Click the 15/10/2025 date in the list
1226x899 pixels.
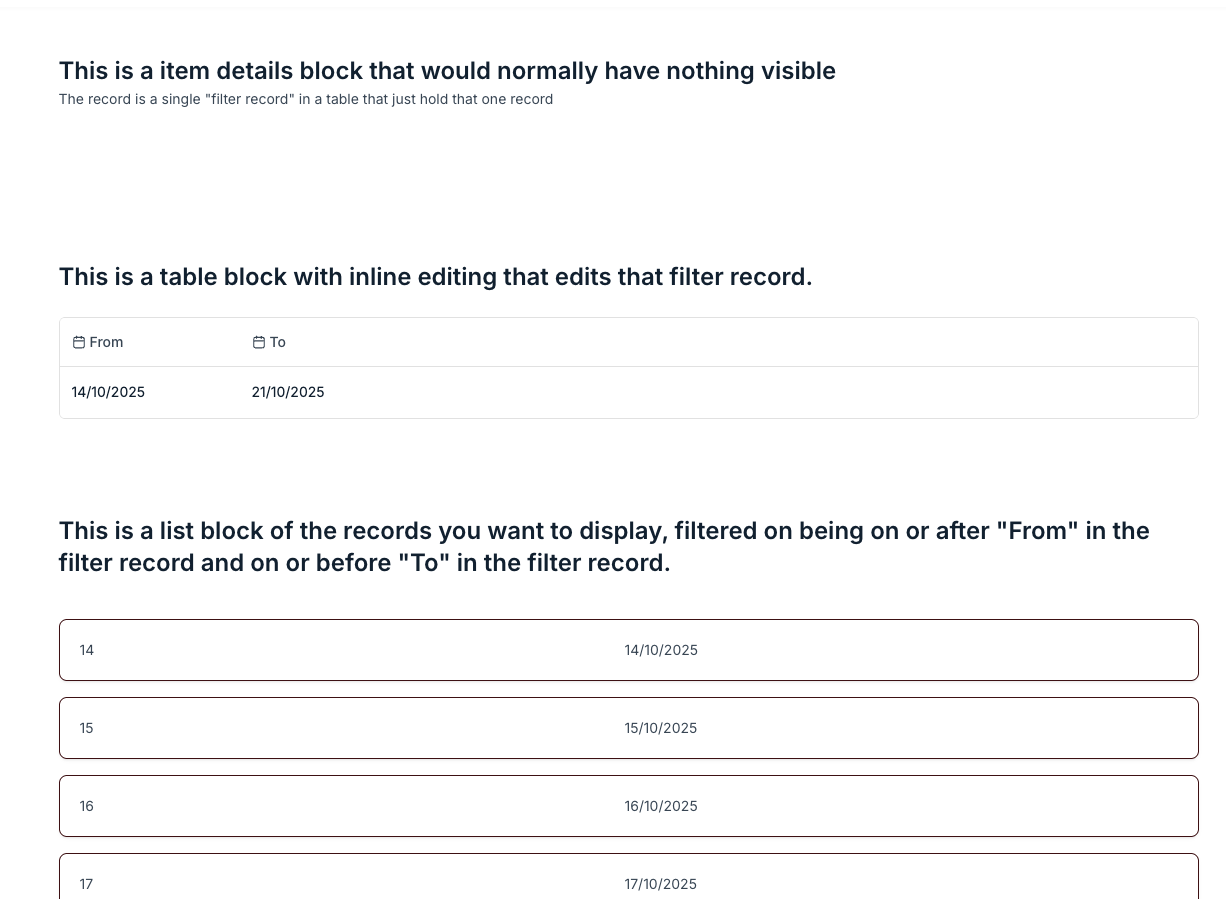click(x=661, y=728)
